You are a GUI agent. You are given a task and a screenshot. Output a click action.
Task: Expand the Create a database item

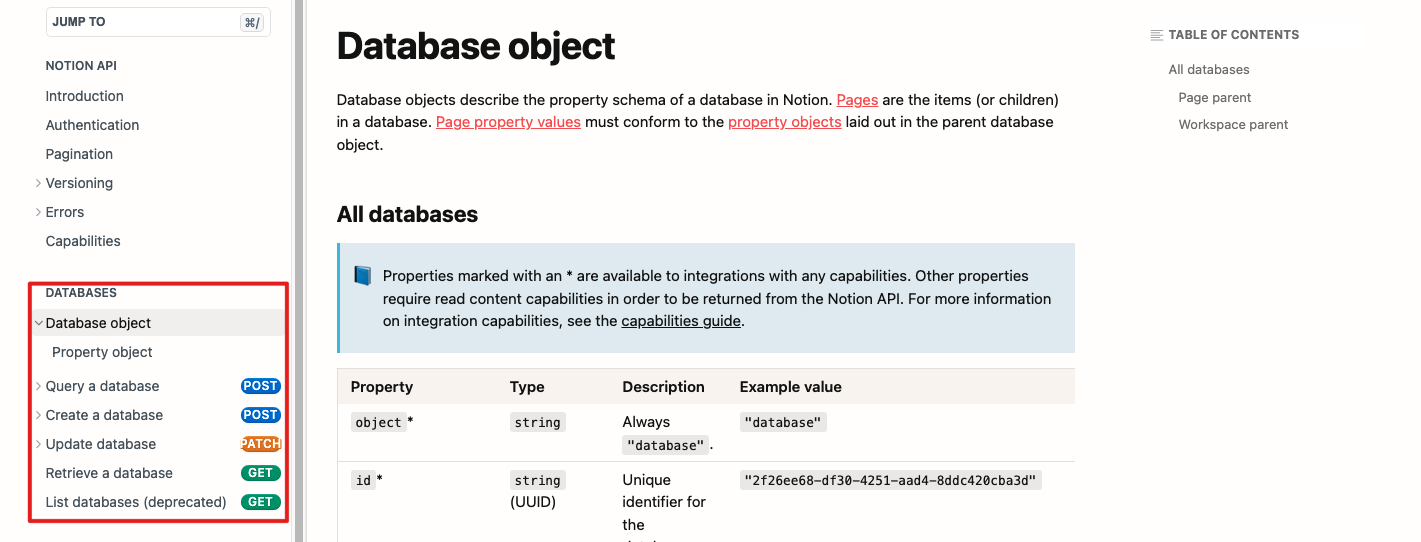point(38,415)
